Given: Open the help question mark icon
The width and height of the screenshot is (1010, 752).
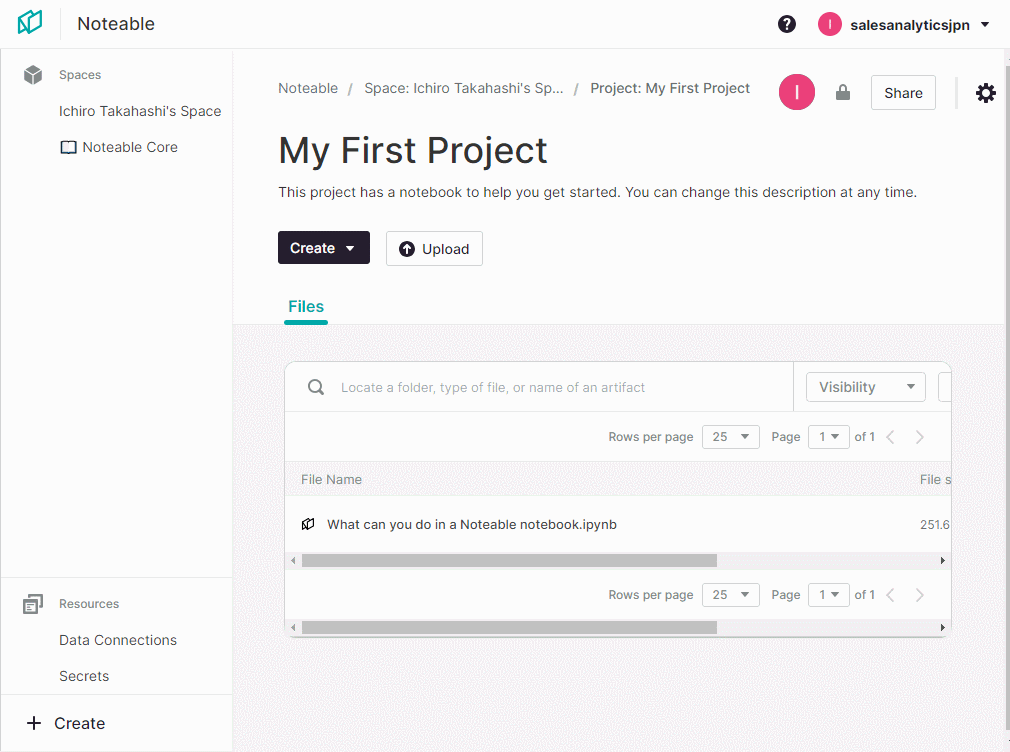Looking at the screenshot, I should 787,24.
